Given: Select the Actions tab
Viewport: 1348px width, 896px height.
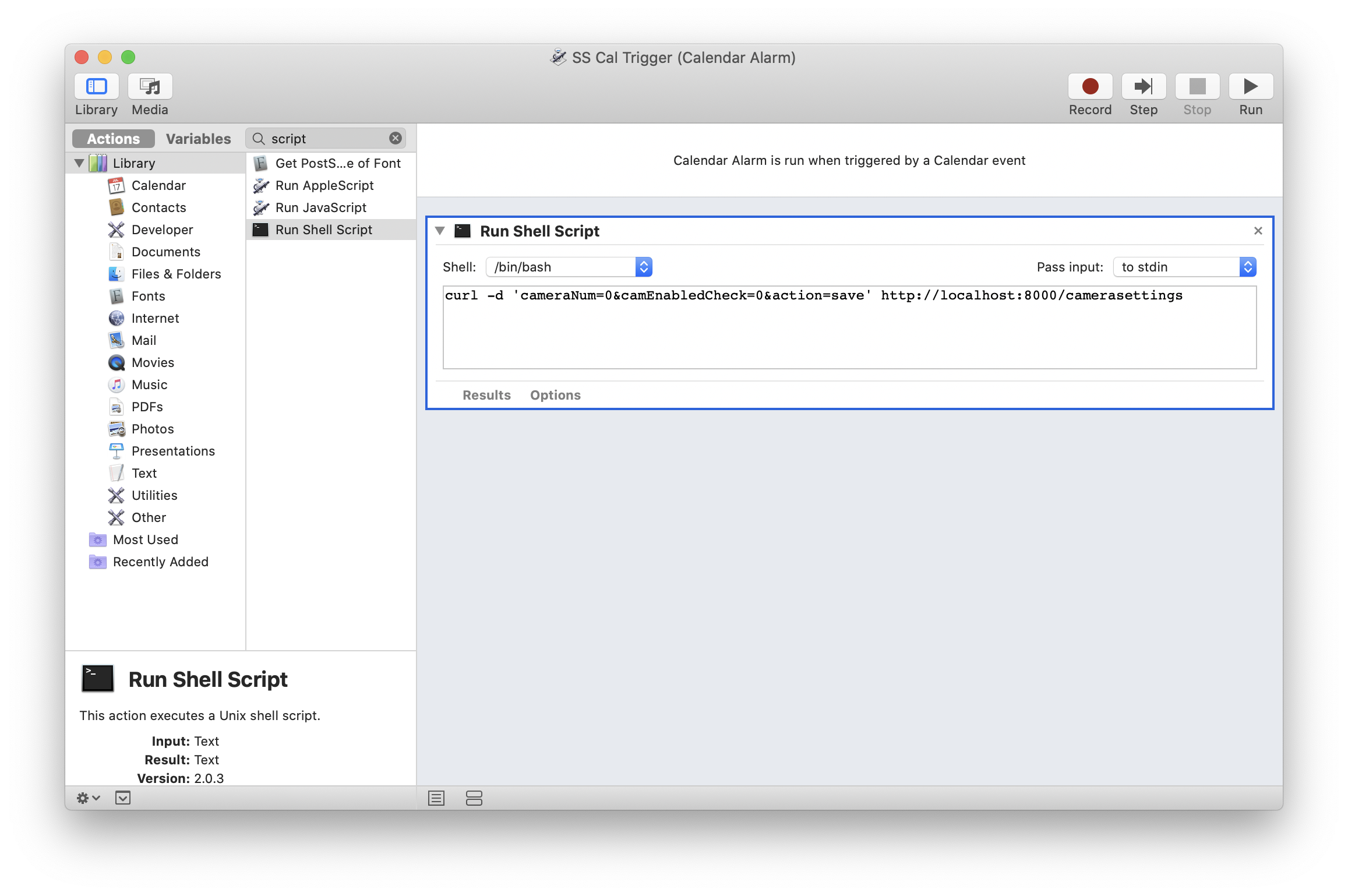Looking at the screenshot, I should click(114, 139).
